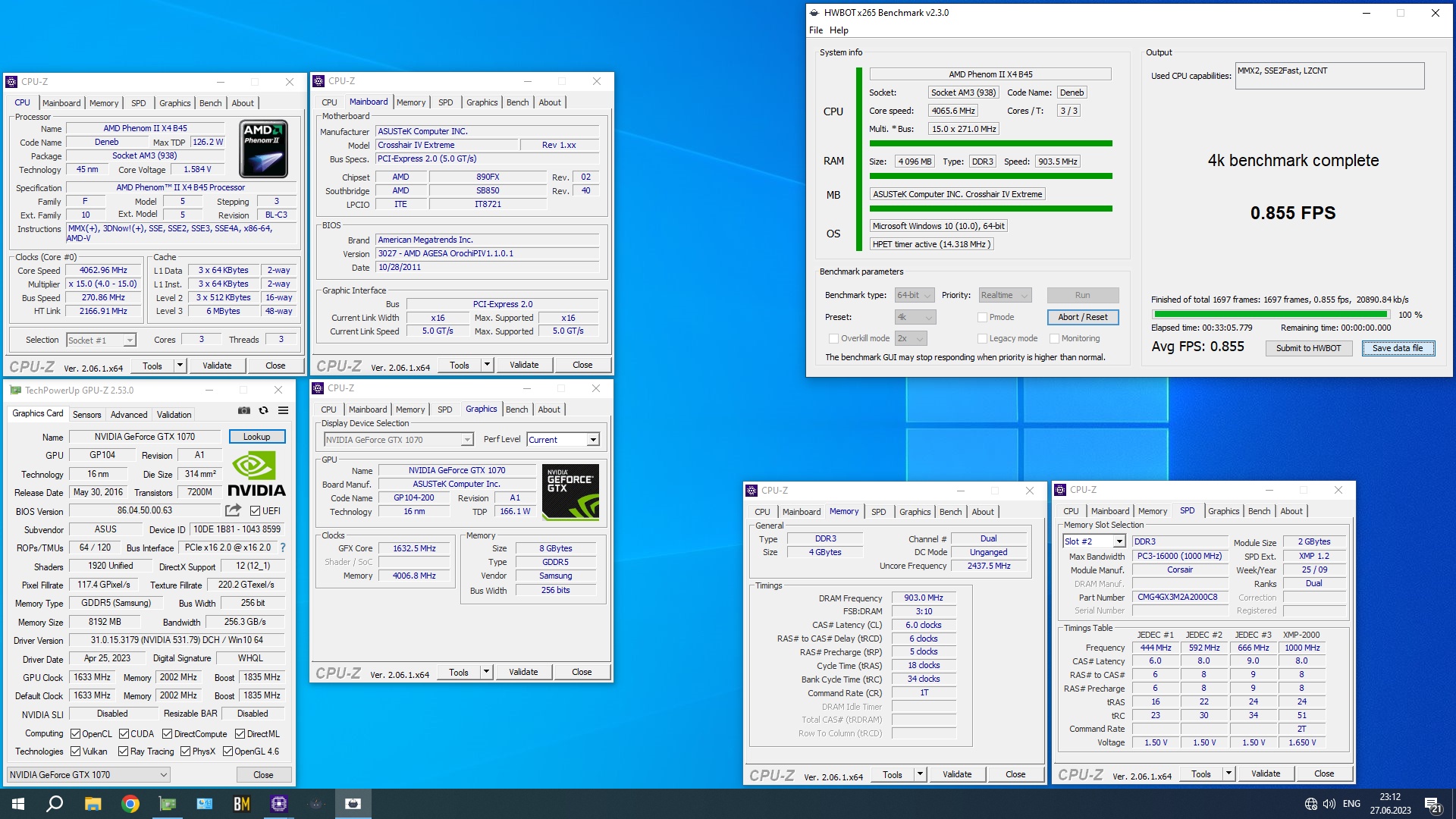Open Google Chrome from the taskbar
1456x819 pixels.
click(x=130, y=804)
